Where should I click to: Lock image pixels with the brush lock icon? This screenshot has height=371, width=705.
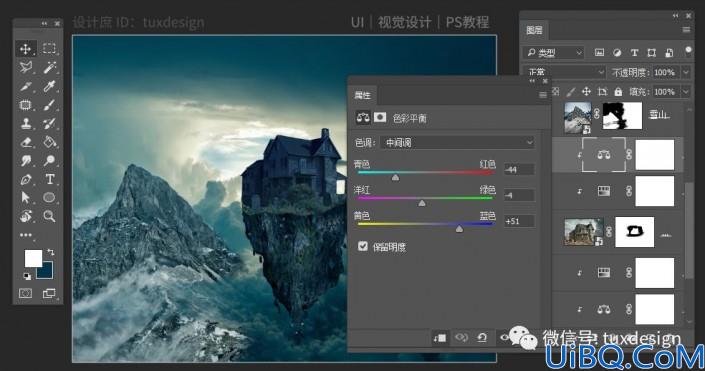[570, 92]
